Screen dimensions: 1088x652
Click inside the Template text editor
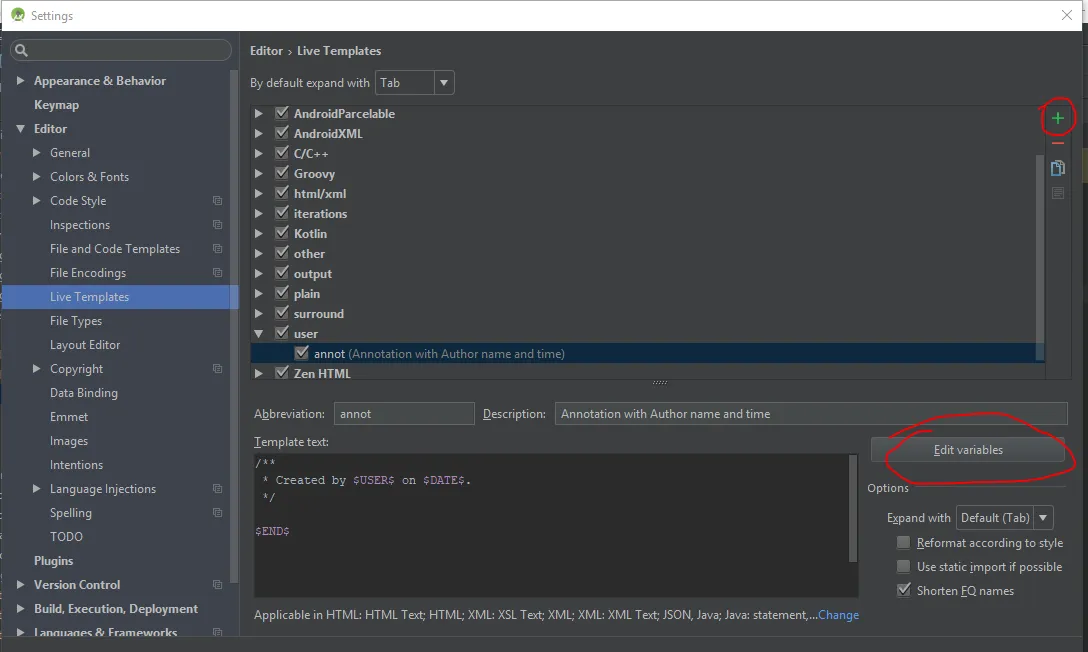tap(551, 525)
